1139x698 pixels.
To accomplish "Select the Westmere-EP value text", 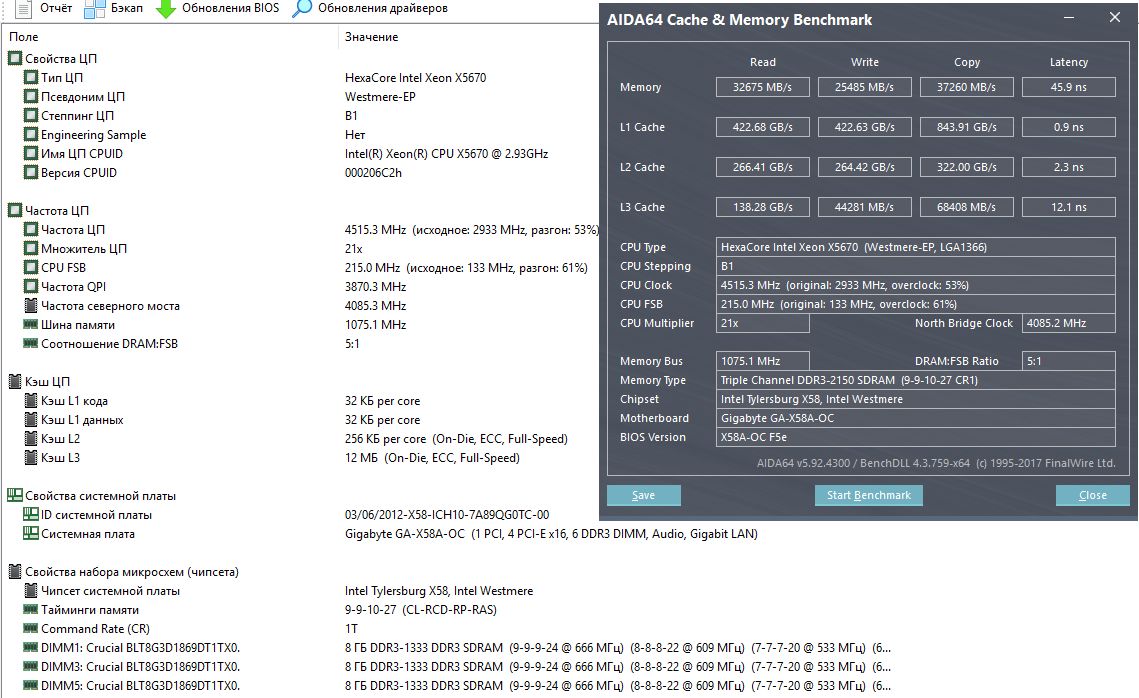I will pyautogui.click(x=380, y=97).
